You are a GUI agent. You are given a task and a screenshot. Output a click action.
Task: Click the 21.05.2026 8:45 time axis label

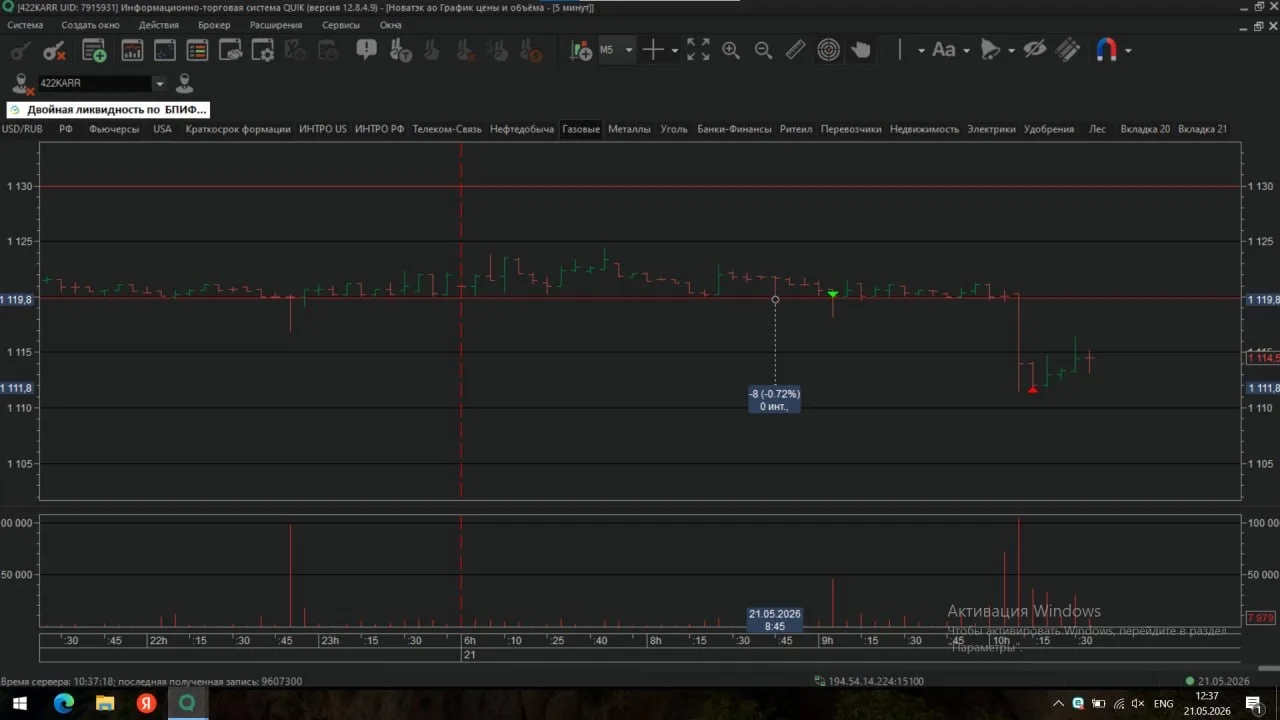(x=775, y=620)
